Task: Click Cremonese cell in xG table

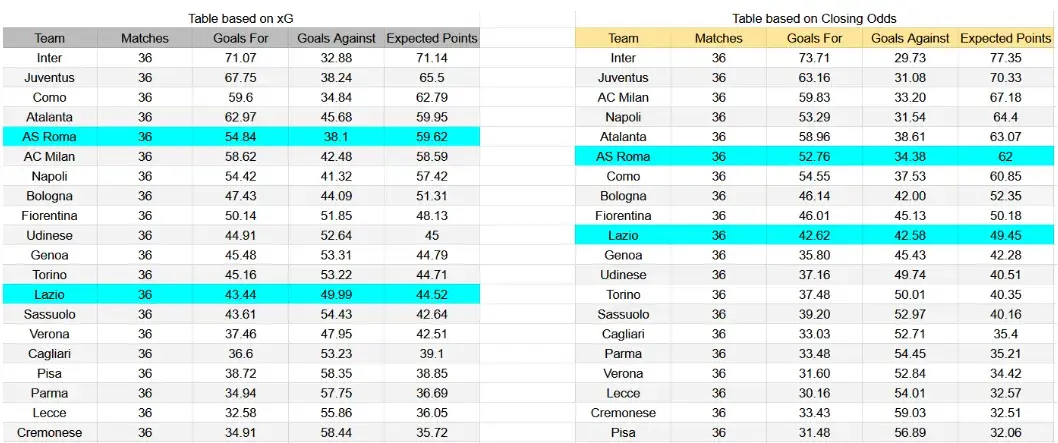Action: (50, 433)
